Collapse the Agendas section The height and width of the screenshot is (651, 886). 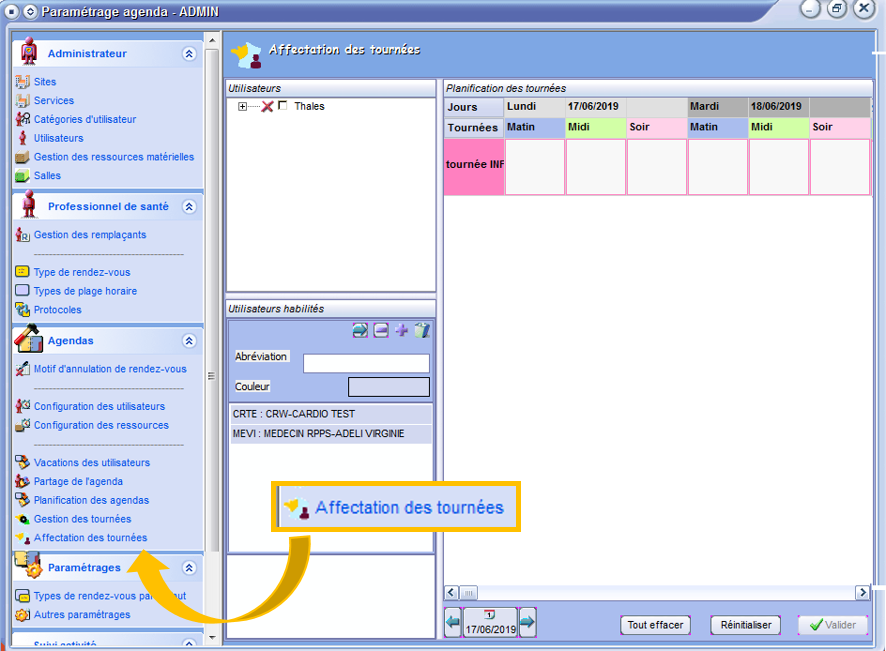pos(189,341)
